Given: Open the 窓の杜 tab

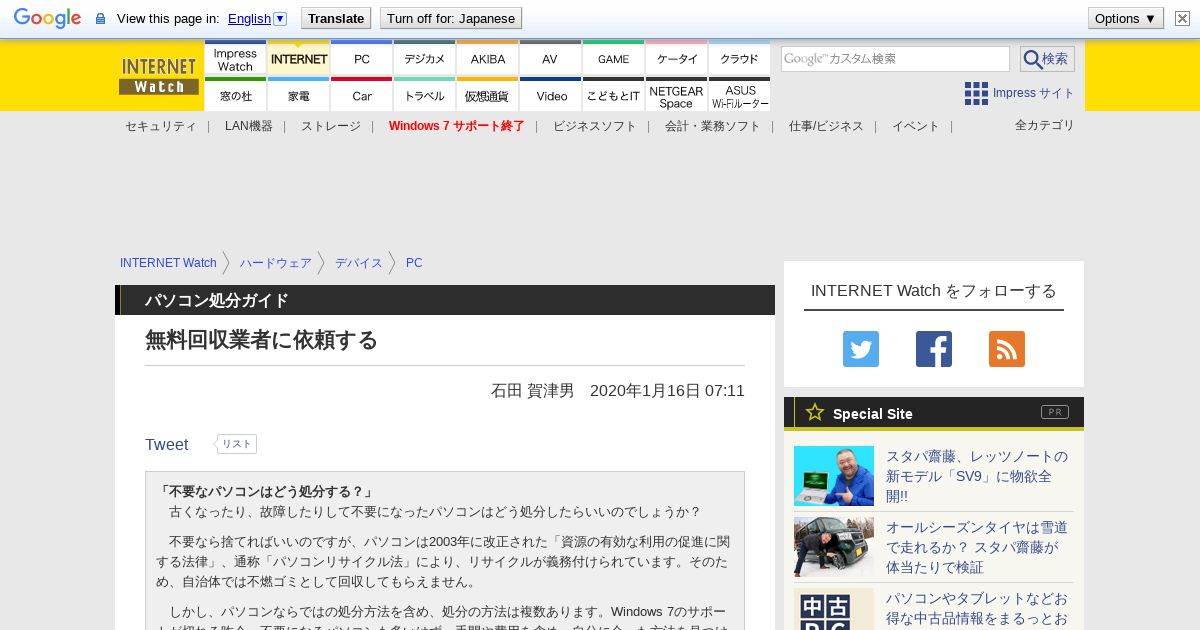Looking at the screenshot, I should (x=235, y=95).
